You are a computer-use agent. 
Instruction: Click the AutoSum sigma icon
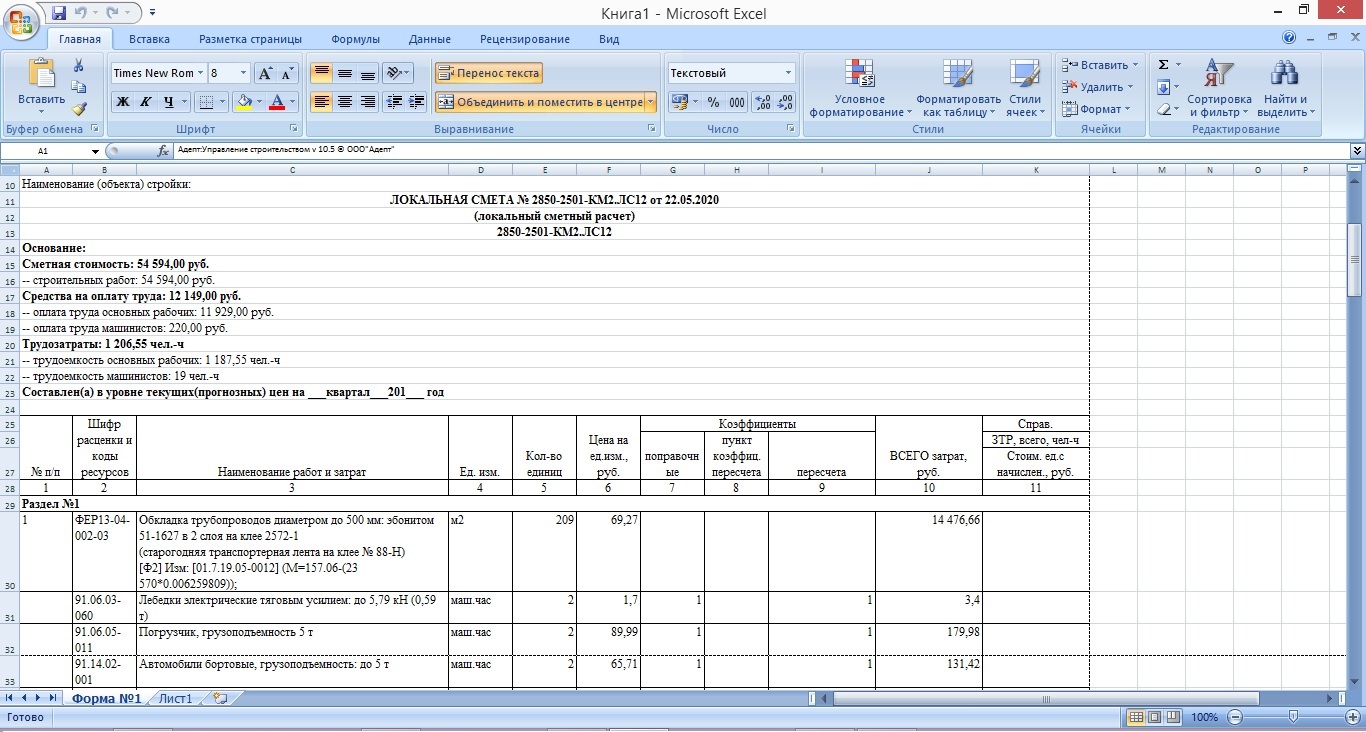pyautogui.click(x=1163, y=65)
